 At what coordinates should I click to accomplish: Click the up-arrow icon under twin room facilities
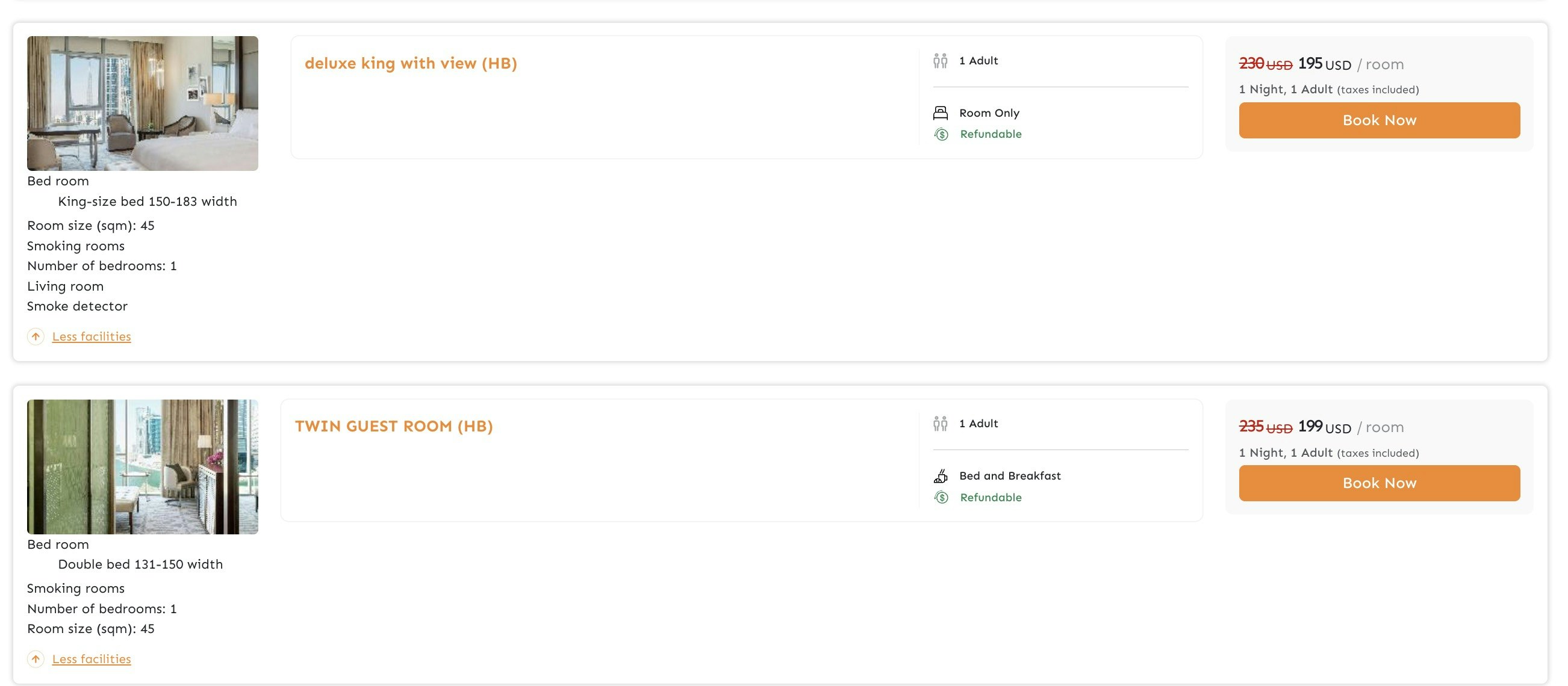click(36, 659)
